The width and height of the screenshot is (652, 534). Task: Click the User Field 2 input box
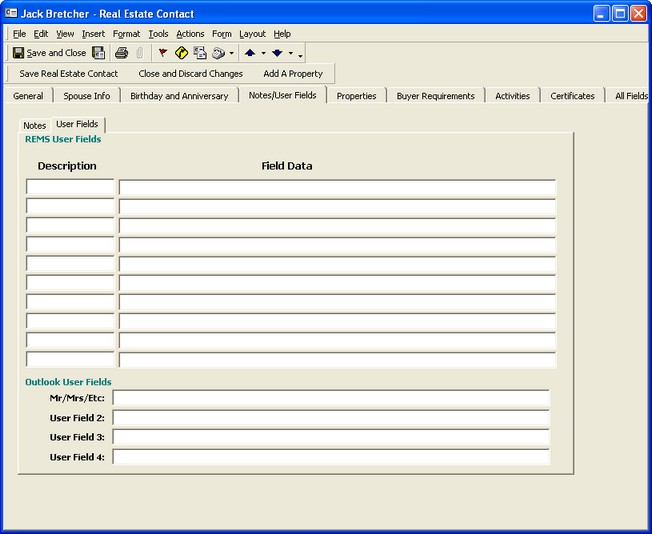pos(331,418)
